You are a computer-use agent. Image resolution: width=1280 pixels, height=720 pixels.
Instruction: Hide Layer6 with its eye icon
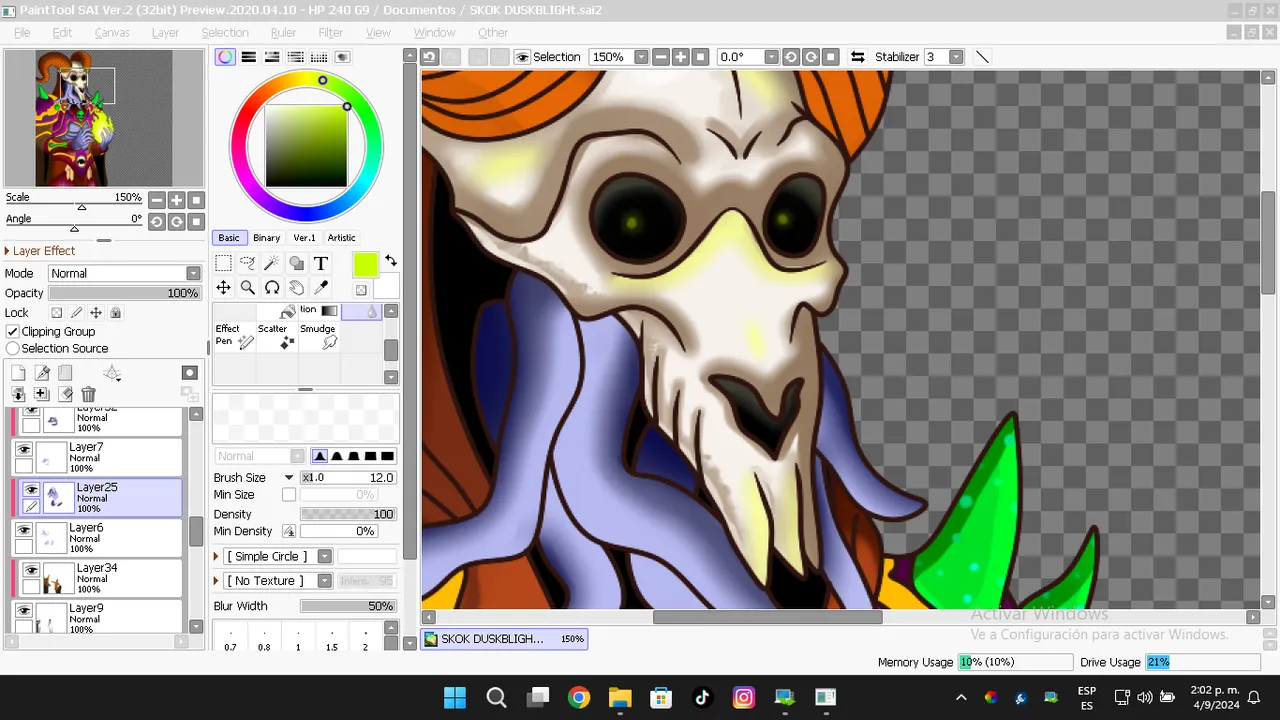click(24, 530)
